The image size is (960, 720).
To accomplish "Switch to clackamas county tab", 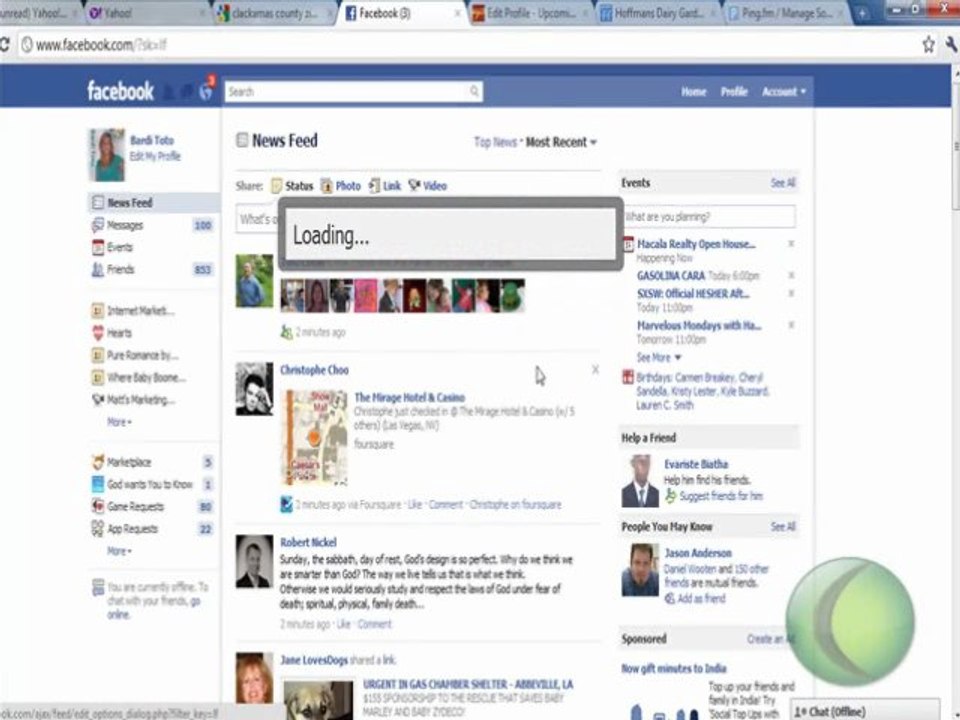I will point(273,13).
